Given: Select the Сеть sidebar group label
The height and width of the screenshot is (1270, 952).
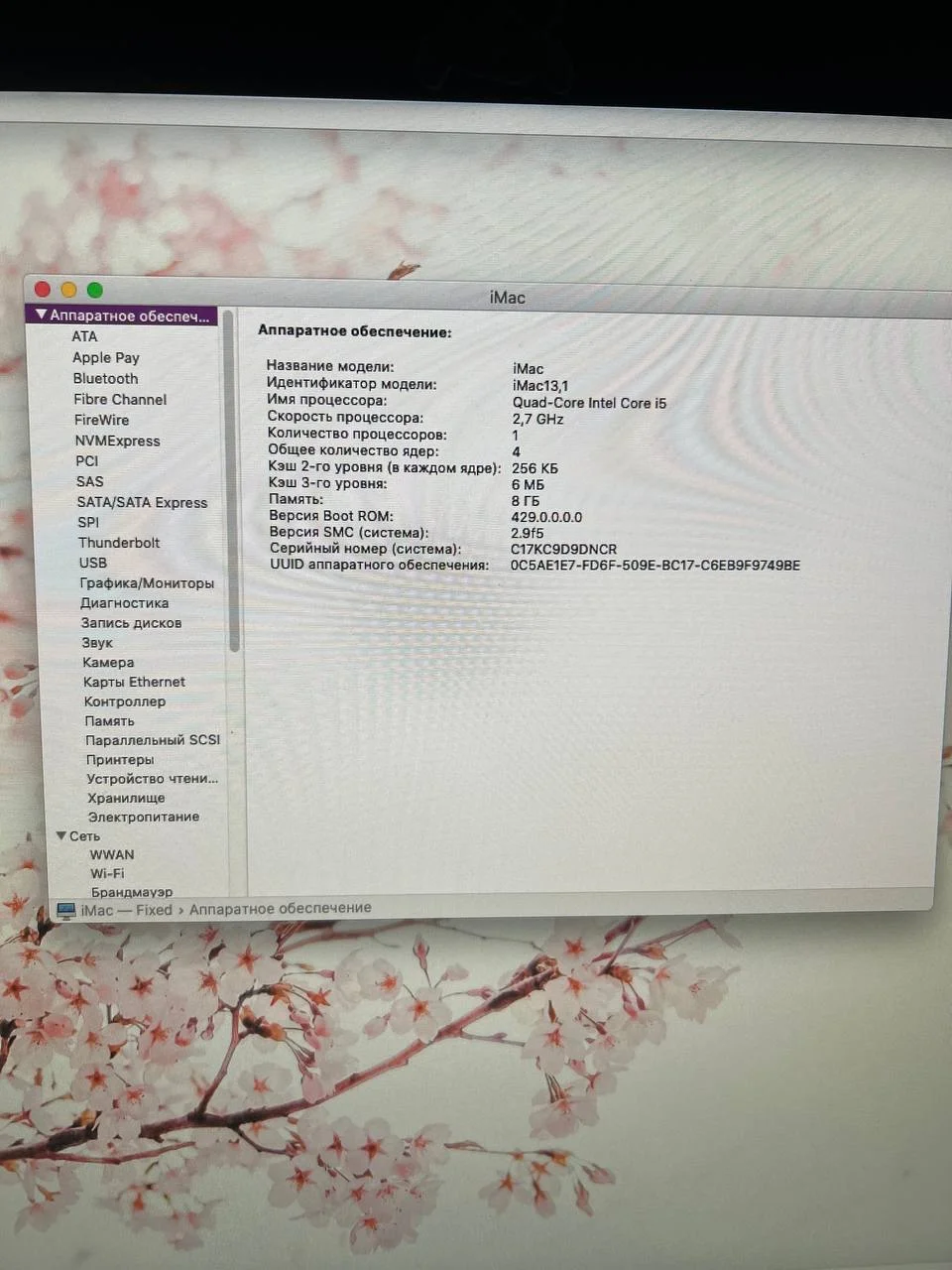Looking at the screenshot, I should click(84, 836).
